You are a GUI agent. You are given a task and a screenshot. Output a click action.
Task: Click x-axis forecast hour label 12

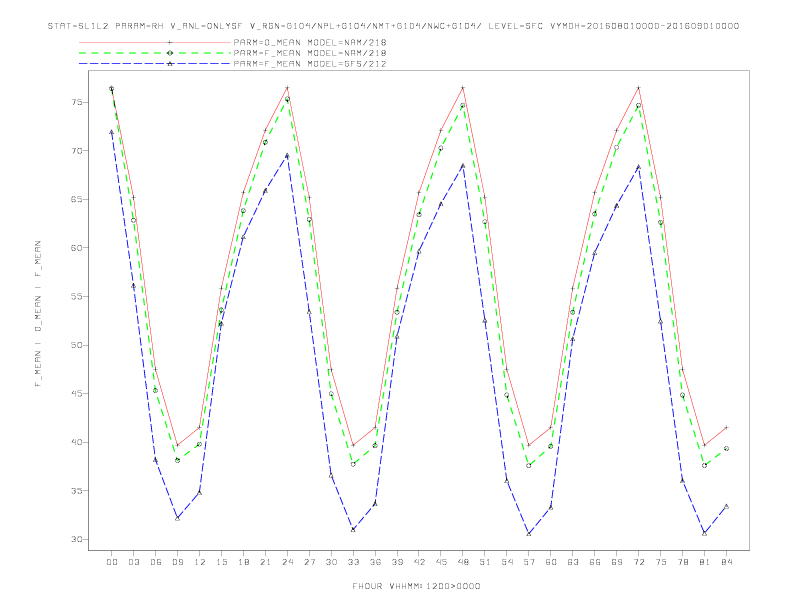[200, 562]
